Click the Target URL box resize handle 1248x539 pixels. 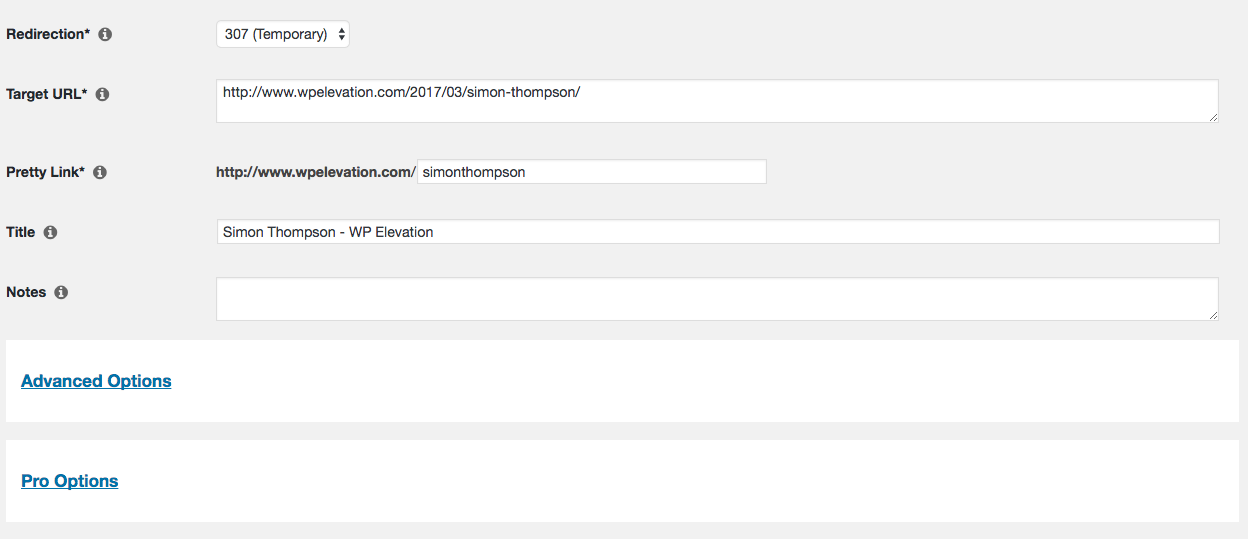click(1213, 117)
